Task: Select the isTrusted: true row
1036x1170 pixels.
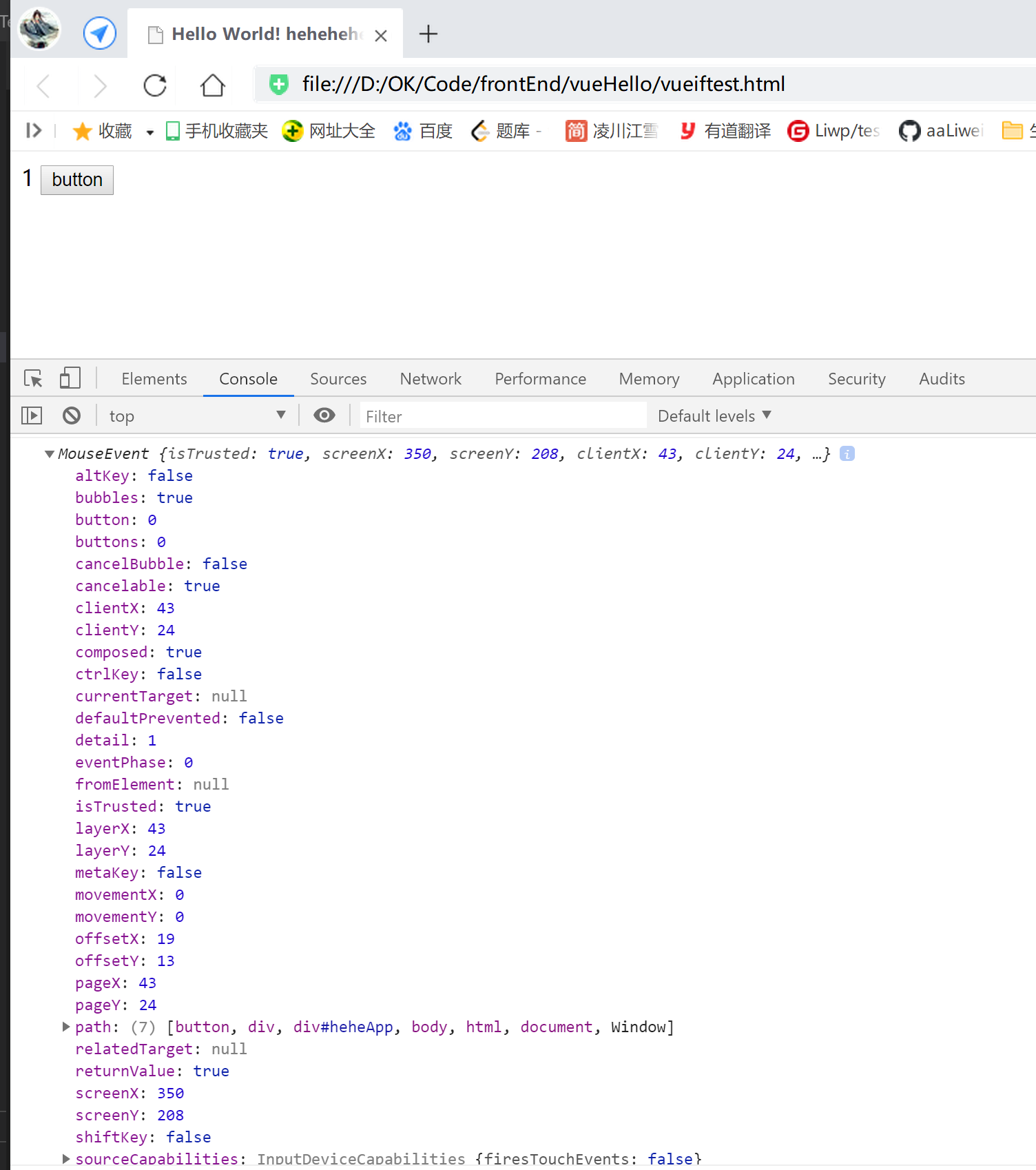Action: point(143,807)
